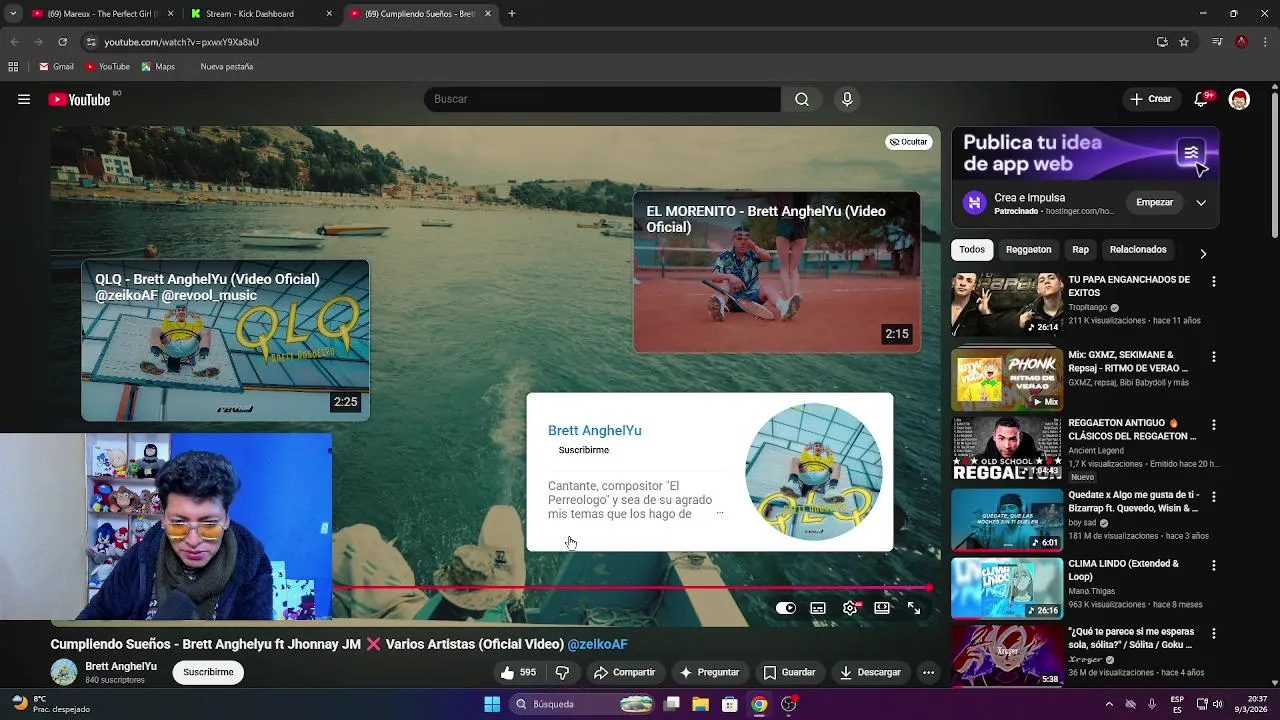Click Suscribirme in the channel card
1280x720 pixels.
[x=583, y=450]
